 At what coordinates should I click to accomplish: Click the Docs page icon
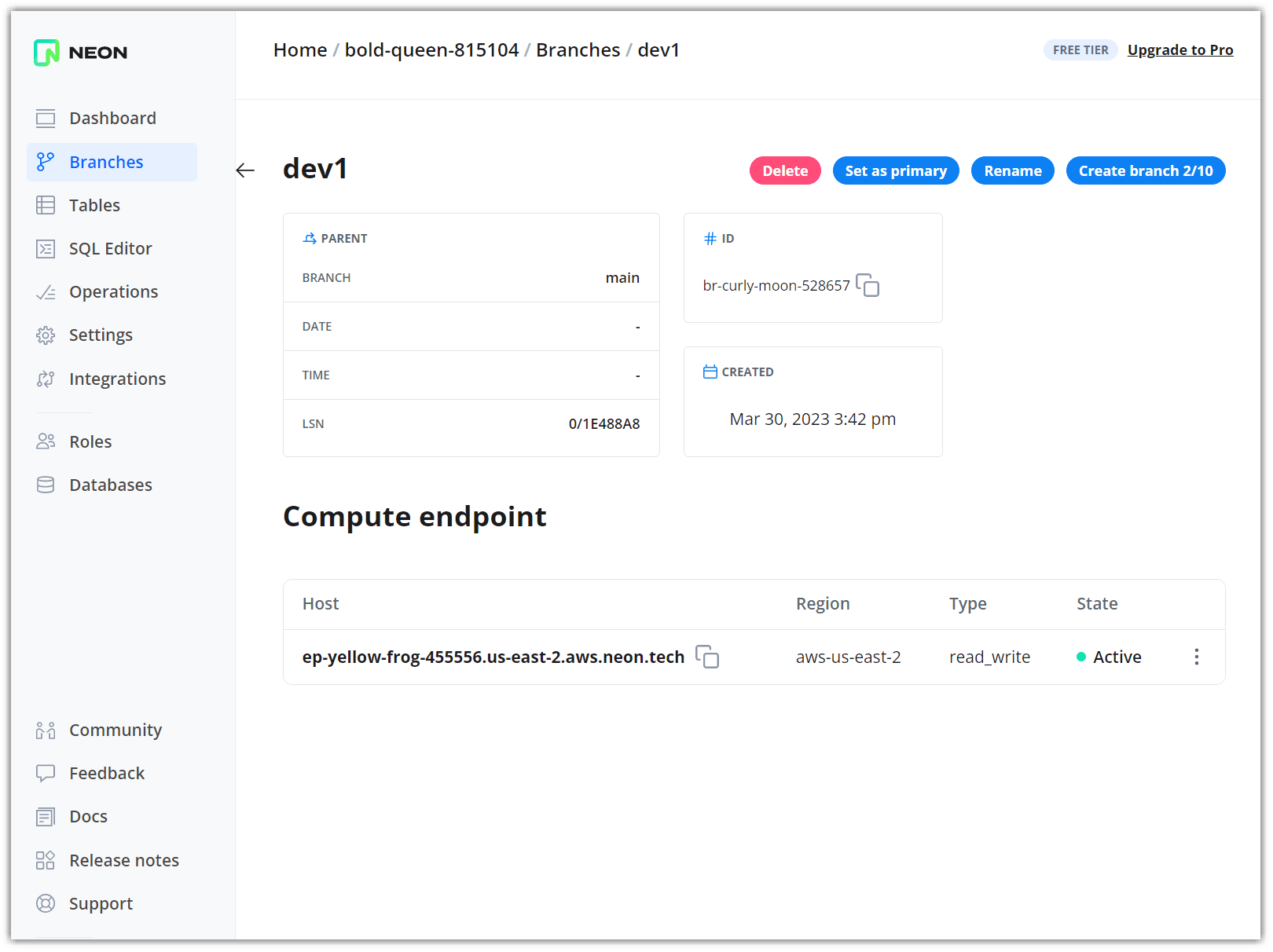point(46,817)
